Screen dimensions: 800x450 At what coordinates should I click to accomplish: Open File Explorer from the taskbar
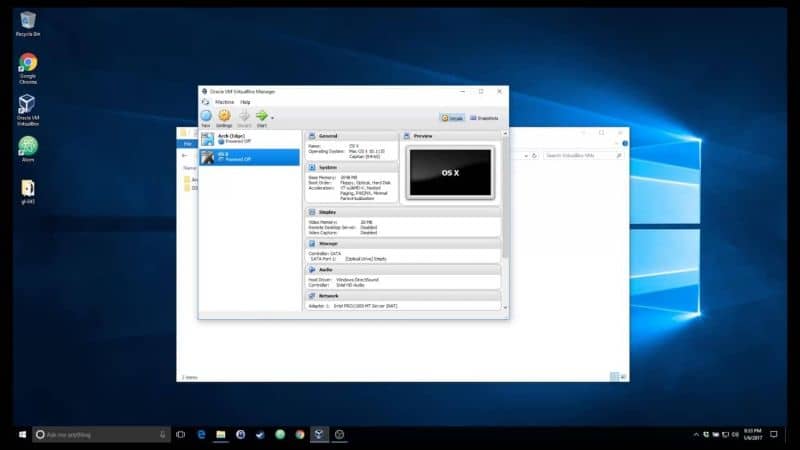tap(221, 435)
